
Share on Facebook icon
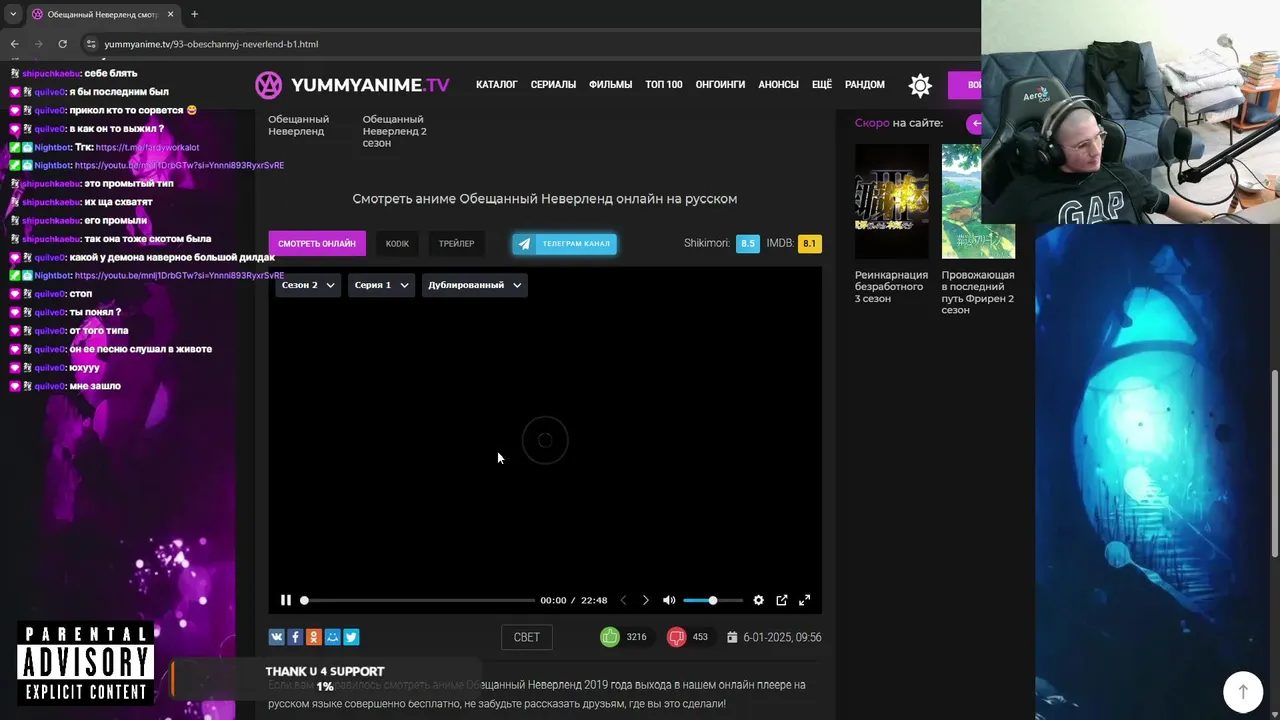pos(295,637)
